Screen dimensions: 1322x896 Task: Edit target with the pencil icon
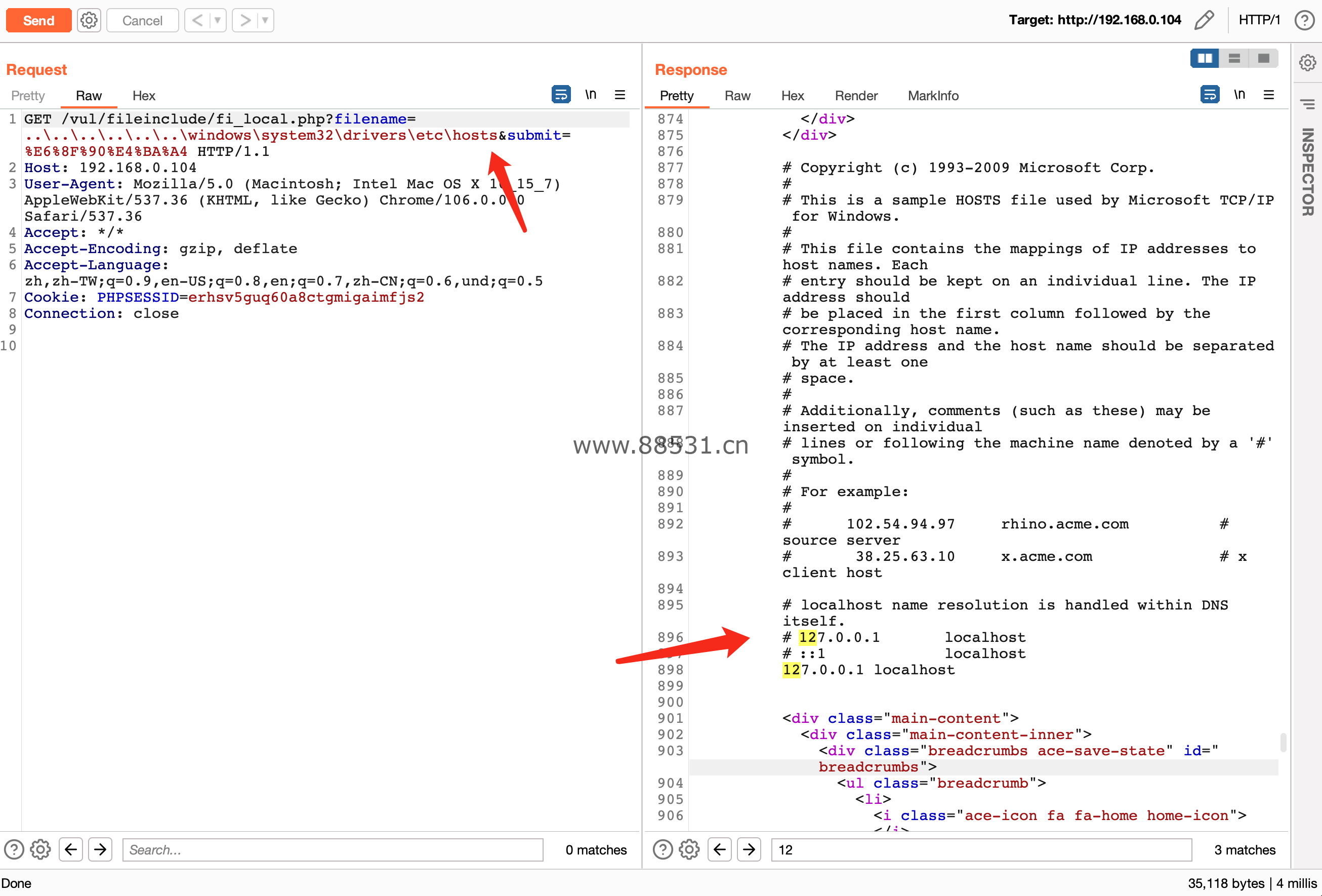(1205, 20)
